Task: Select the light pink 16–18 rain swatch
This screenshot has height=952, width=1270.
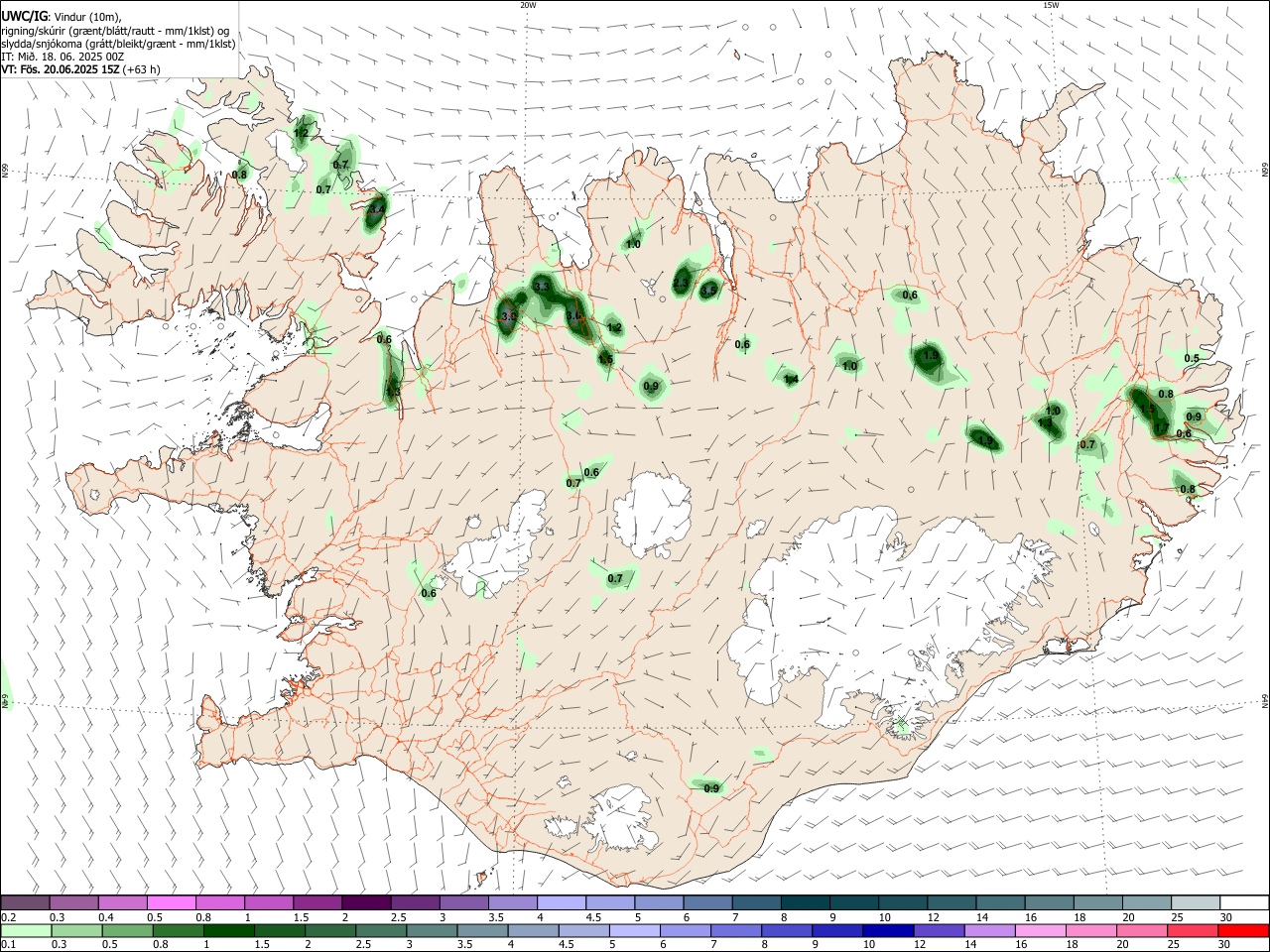Action: pyautogui.click(x=1040, y=931)
